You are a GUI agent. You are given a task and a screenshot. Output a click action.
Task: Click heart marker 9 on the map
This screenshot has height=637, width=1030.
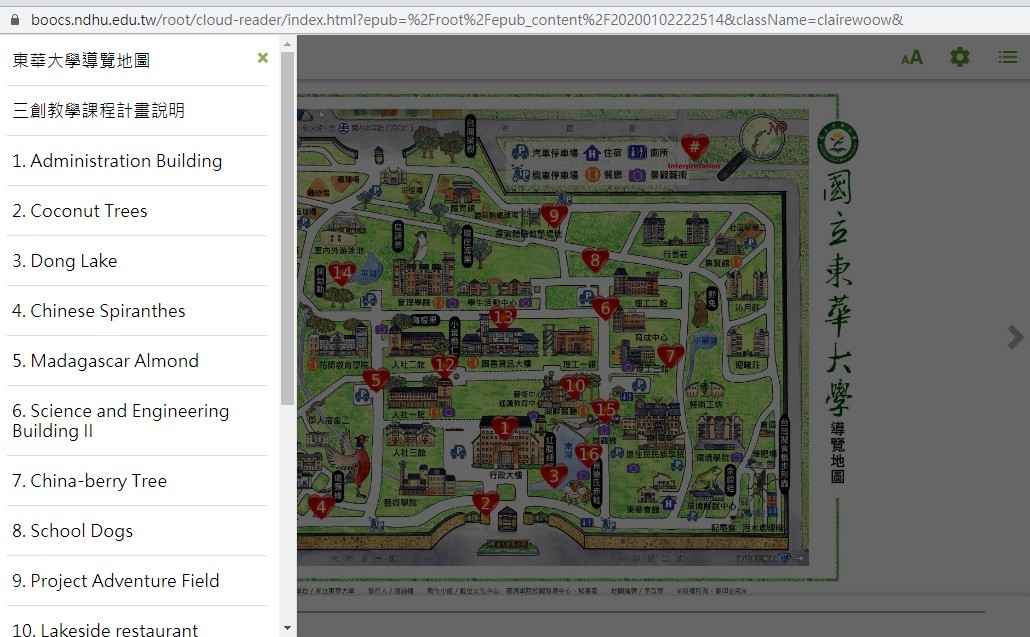coord(554,215)
